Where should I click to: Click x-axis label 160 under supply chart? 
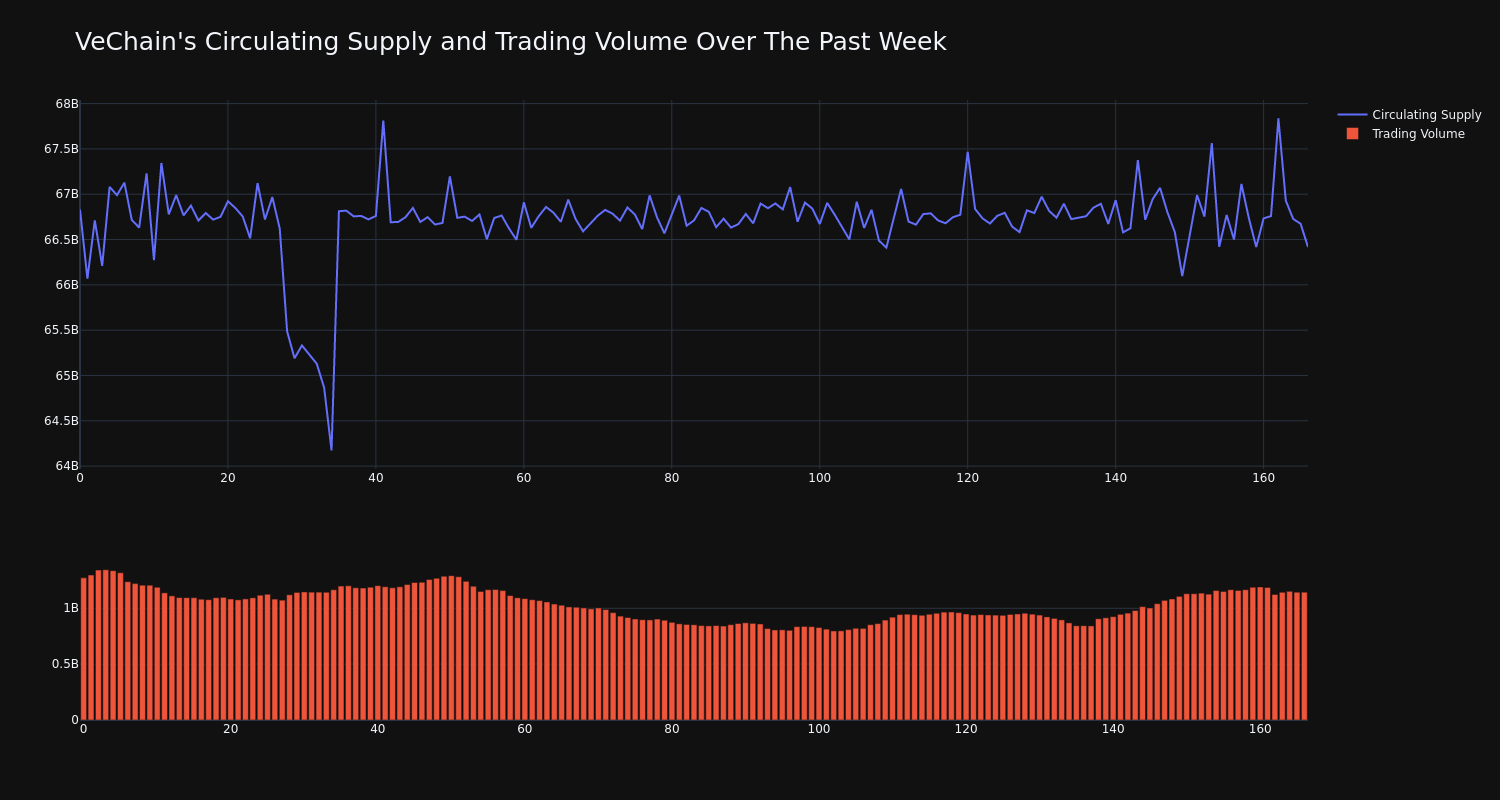[x=1264, y=478]
